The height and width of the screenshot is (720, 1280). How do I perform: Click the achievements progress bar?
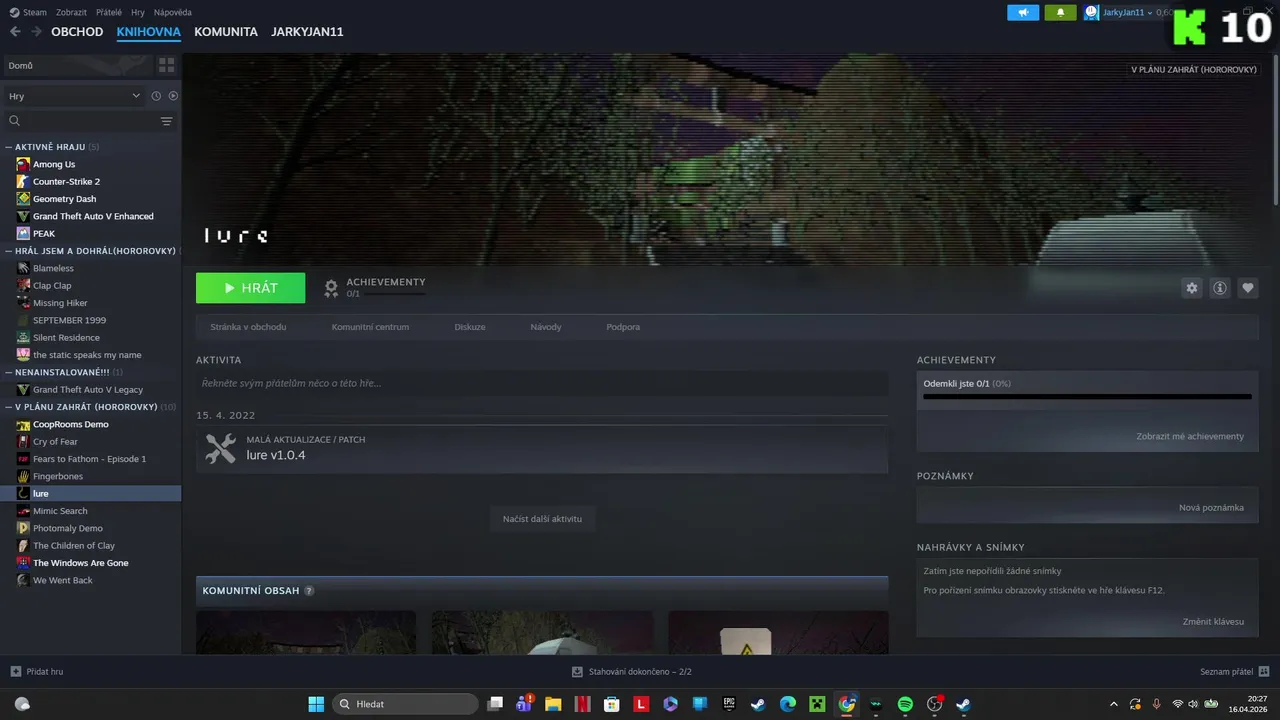point(1087,397)
